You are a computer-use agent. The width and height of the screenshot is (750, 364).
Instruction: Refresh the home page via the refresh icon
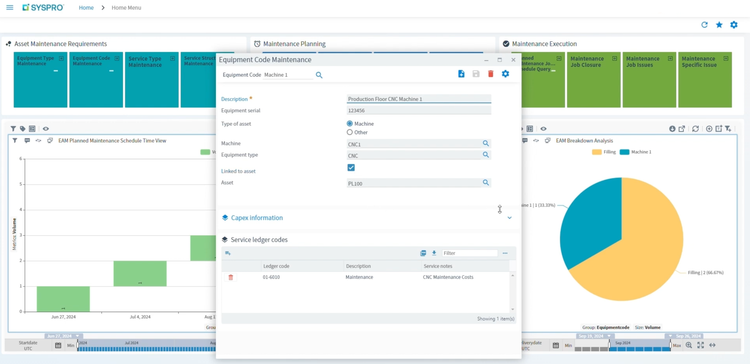(704, 25)
